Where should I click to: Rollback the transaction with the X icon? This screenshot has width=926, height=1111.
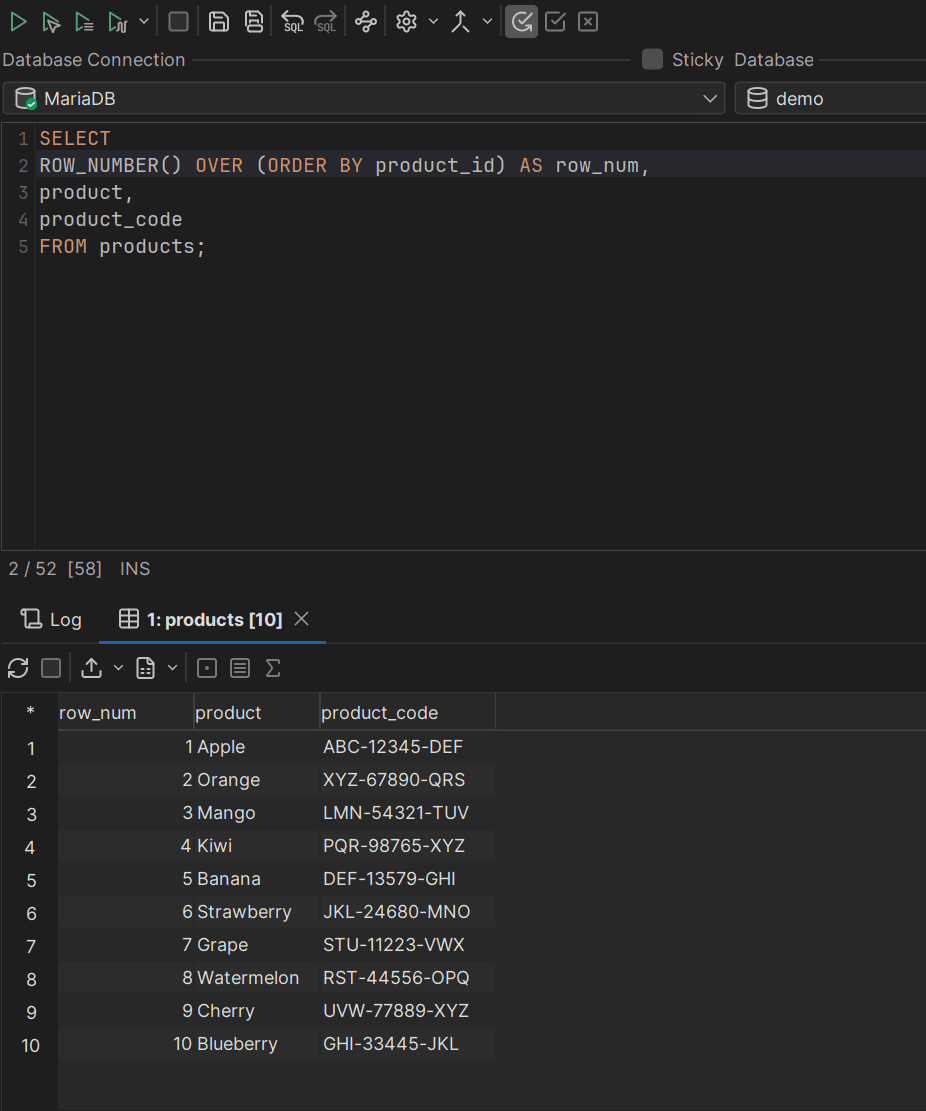coord(588,22)
